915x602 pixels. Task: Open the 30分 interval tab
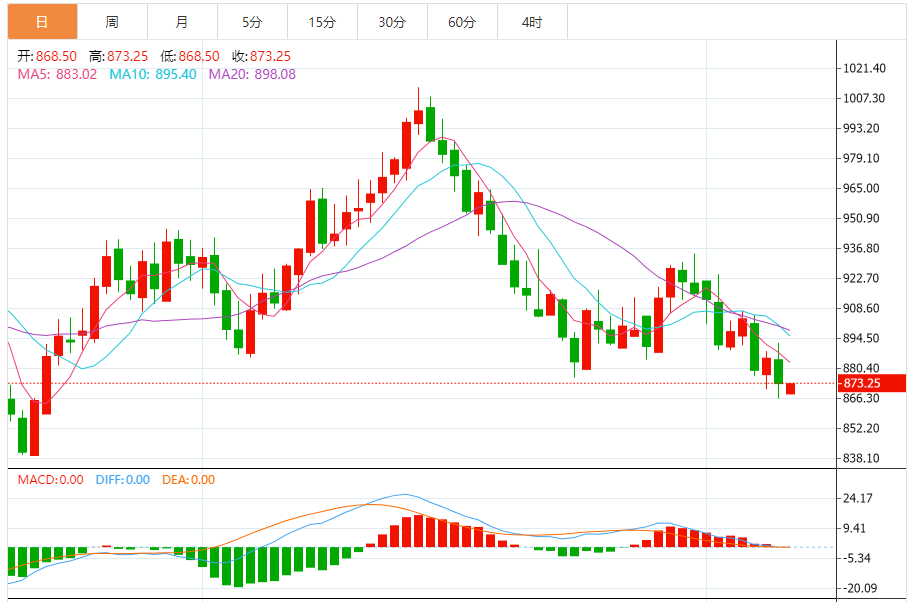pyautogui.click(x=393, y=22)
